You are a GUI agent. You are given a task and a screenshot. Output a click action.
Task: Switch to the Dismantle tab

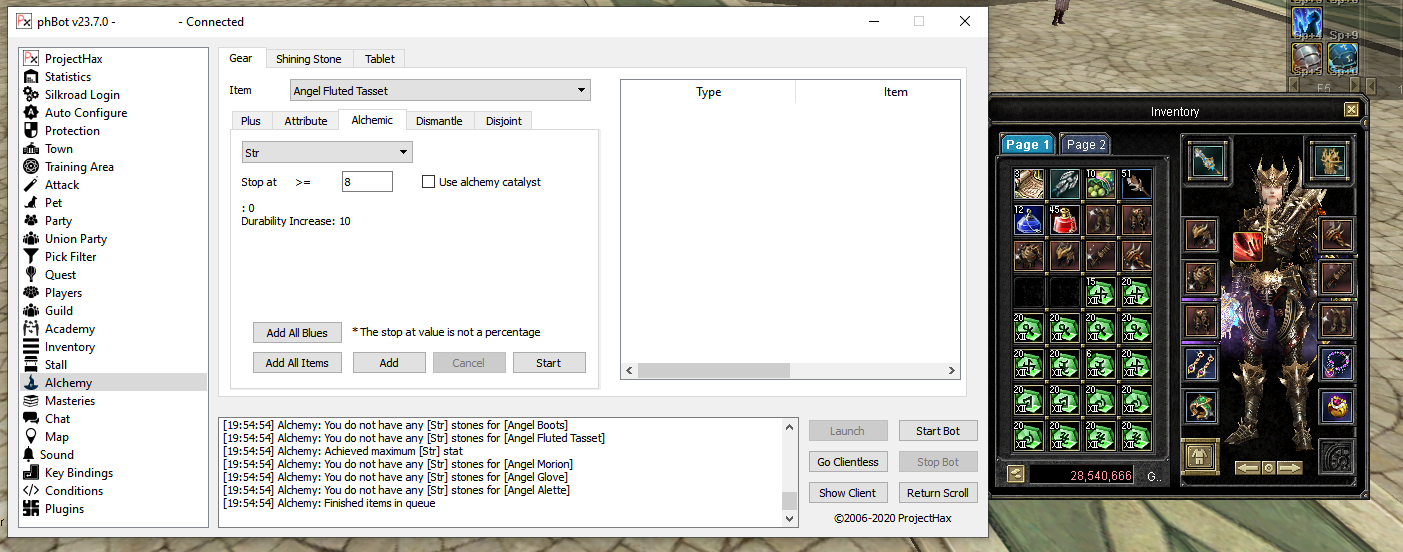pos(439,121)
